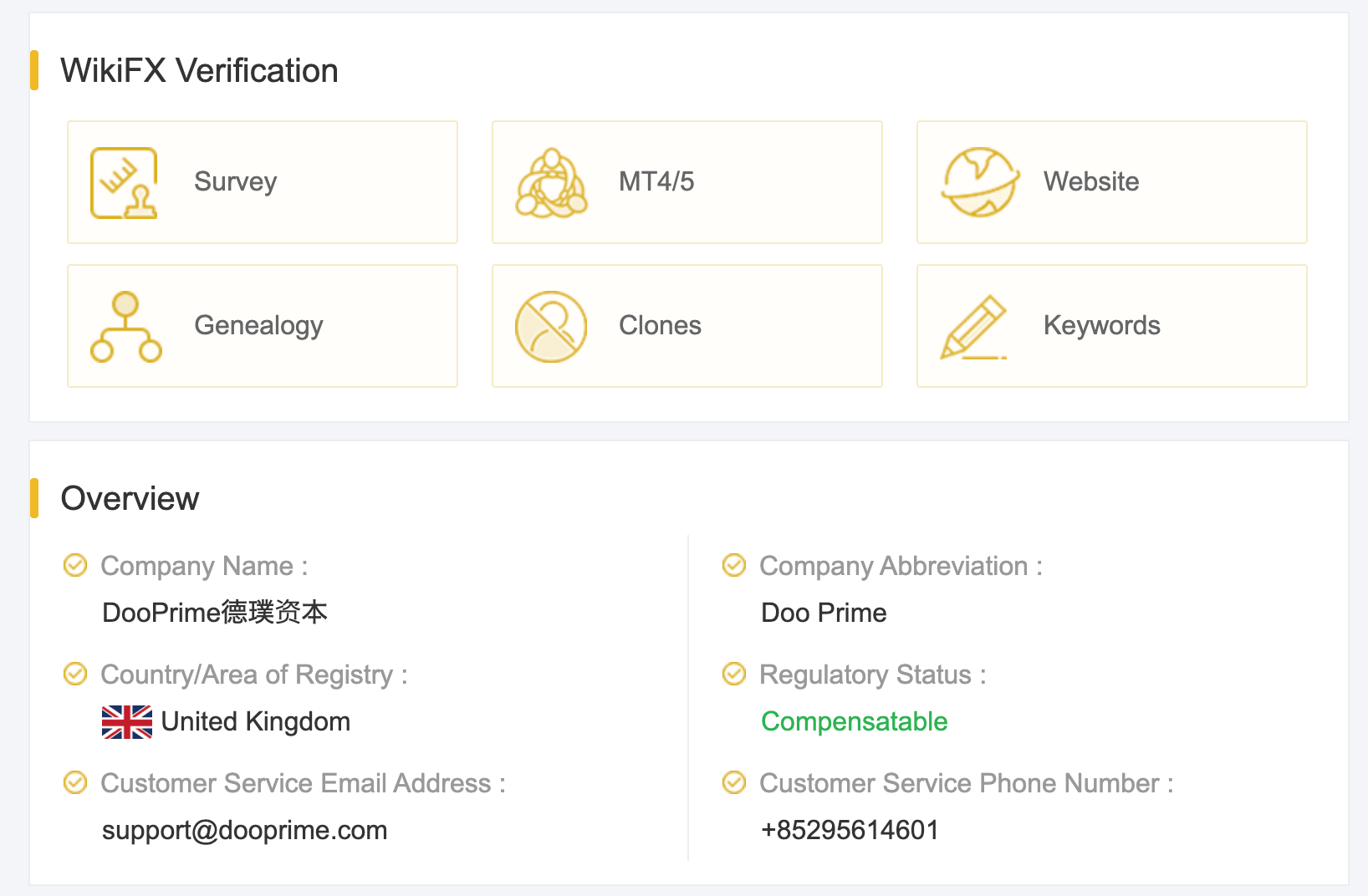This screenshot has width=1368, height=896.
Task: Click the Country/Area of Registry label
Action: click(253, 675)
